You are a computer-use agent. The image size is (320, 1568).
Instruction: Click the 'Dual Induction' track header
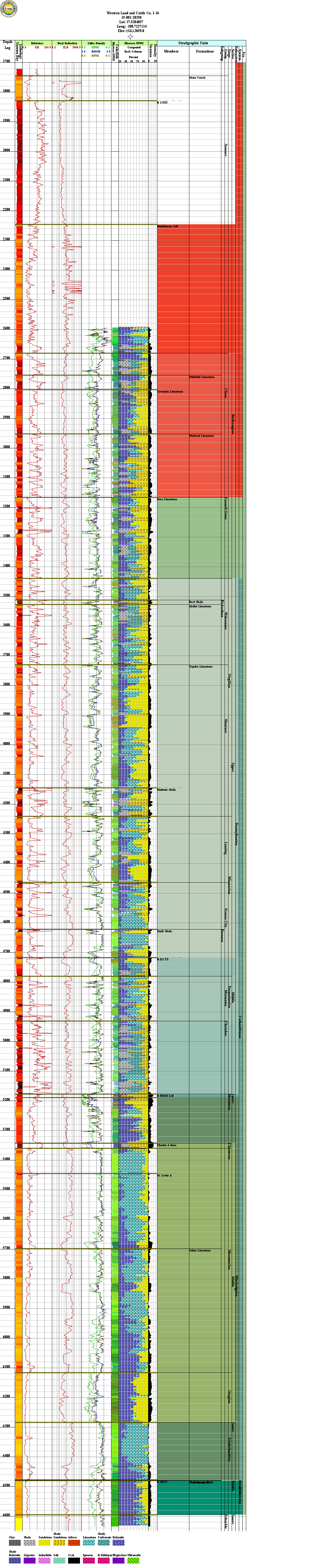pos(67,43)
